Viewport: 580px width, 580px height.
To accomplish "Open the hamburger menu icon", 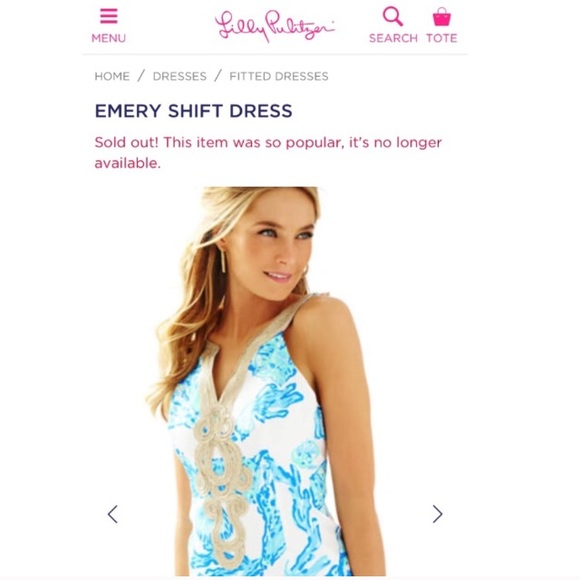I will point(109,16).
